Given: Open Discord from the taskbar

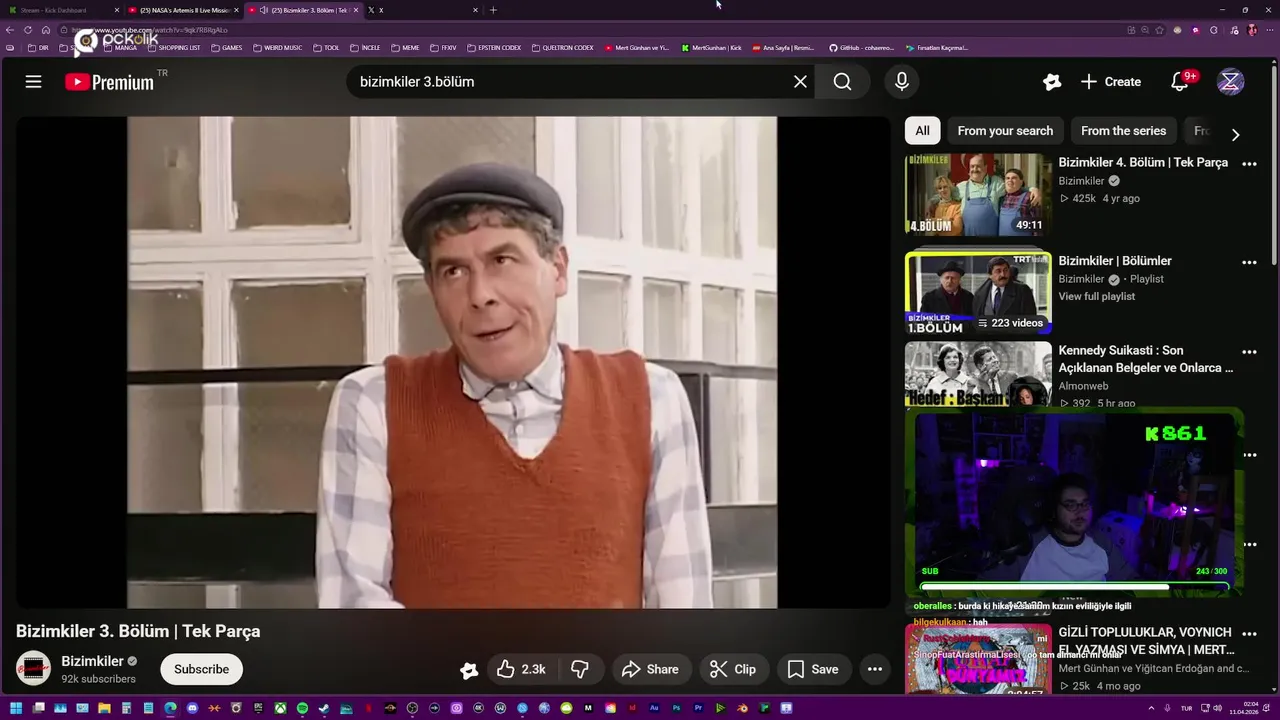Looking at the screenshot, I should pos(192,708).
